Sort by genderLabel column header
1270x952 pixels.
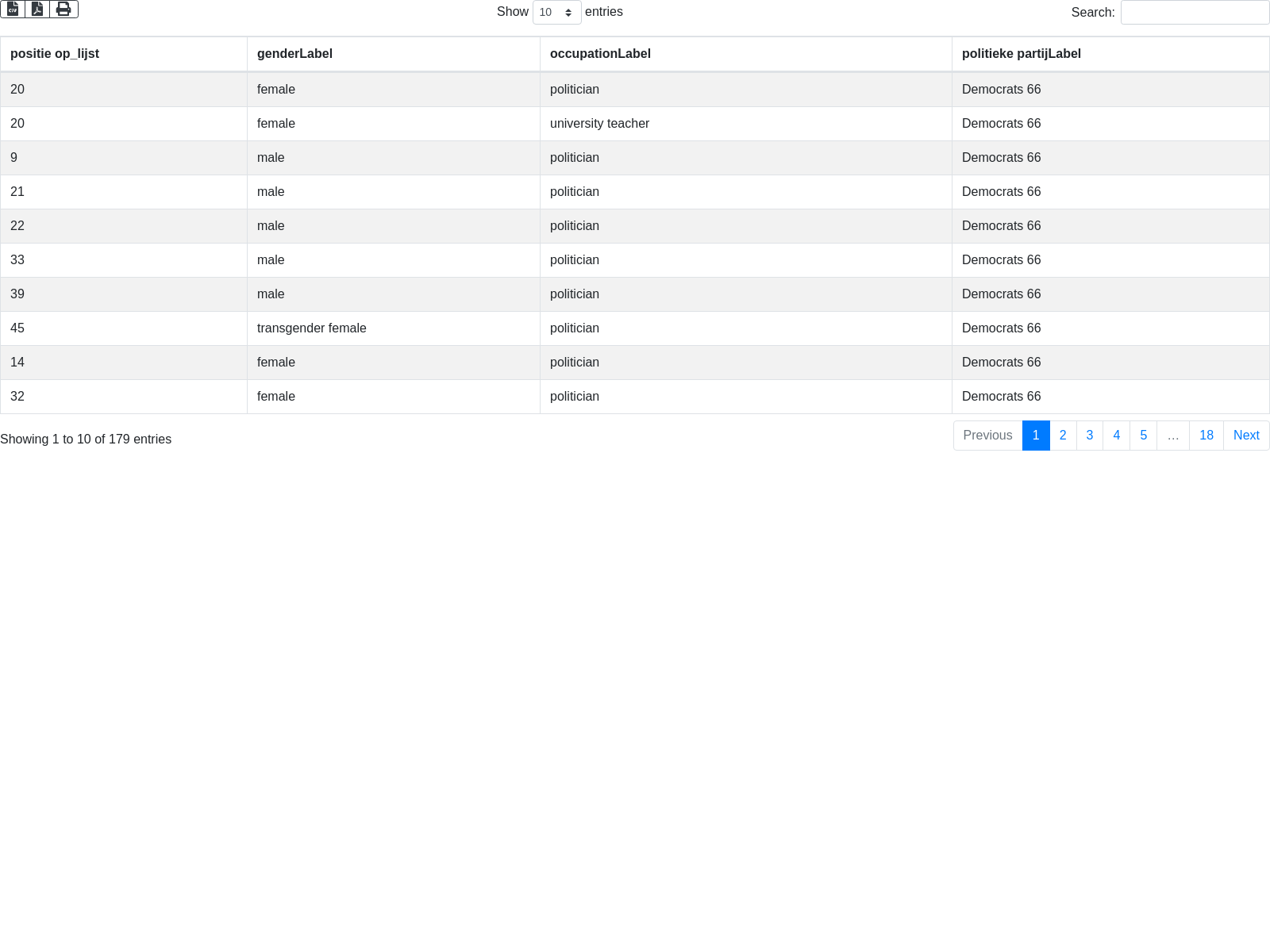click(294, 54)
